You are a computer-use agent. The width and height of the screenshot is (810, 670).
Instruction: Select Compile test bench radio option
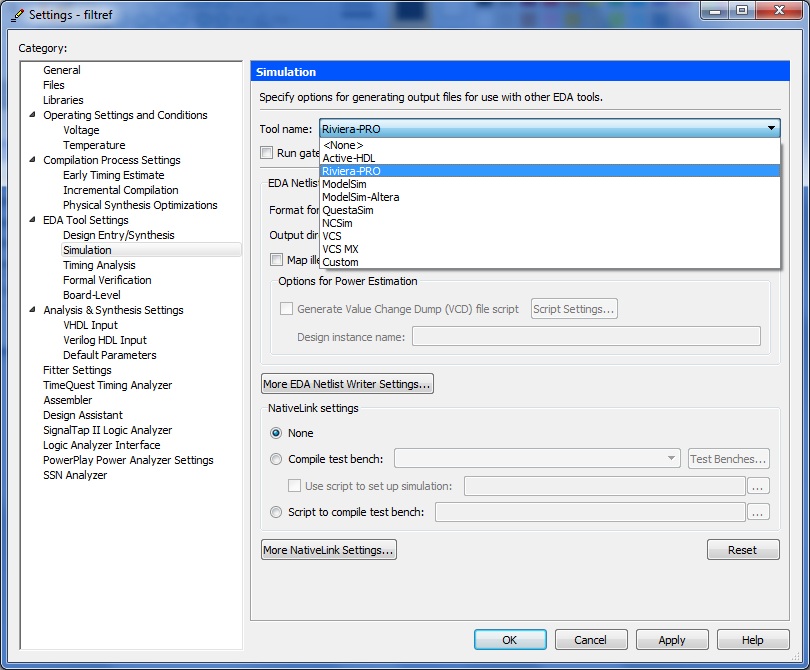click(276, 459)
